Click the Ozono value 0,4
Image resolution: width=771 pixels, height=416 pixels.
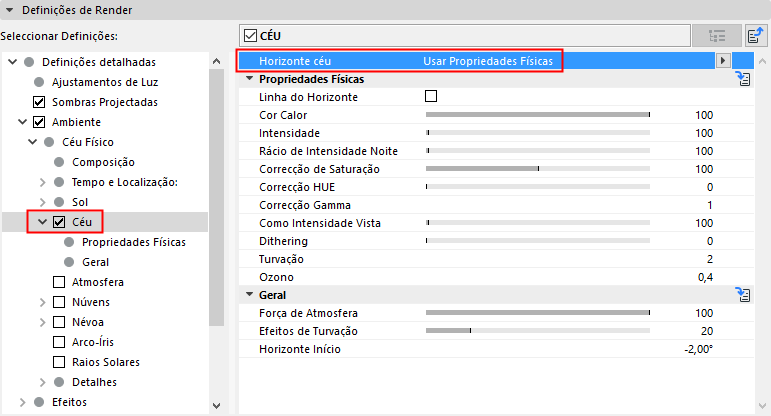[705, 277]
